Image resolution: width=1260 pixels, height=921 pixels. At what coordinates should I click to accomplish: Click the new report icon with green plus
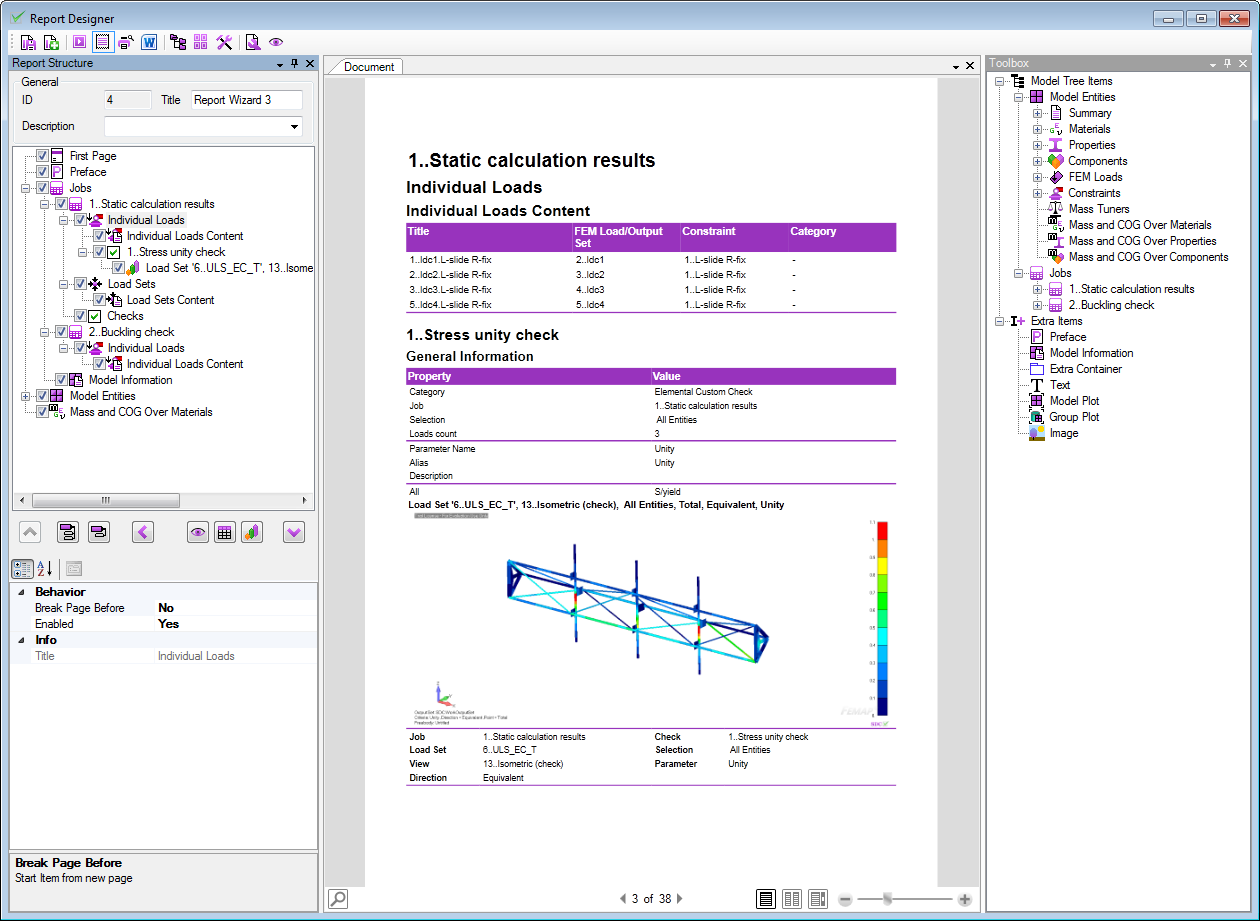pyautogui.click(x=51, y=42)
